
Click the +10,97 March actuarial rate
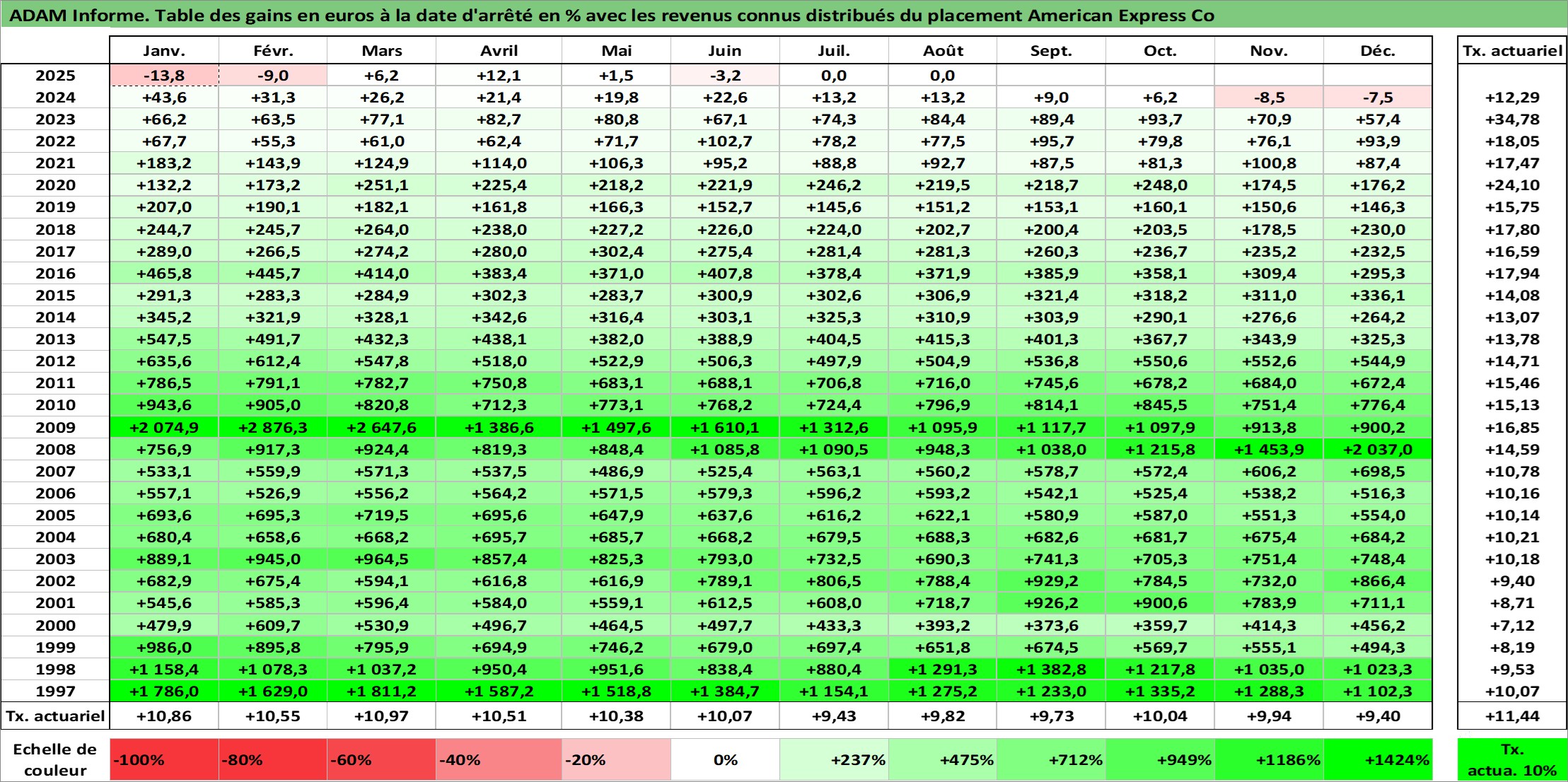click(x=381, y=716)
